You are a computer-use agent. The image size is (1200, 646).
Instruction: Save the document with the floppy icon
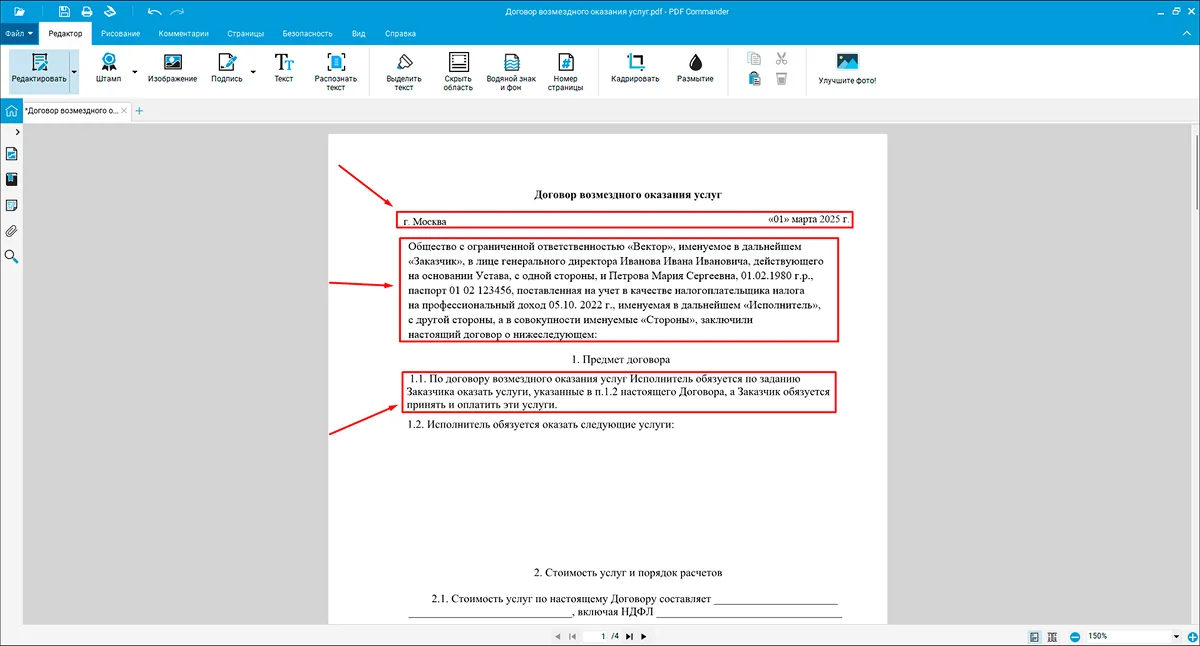point(65,11)
